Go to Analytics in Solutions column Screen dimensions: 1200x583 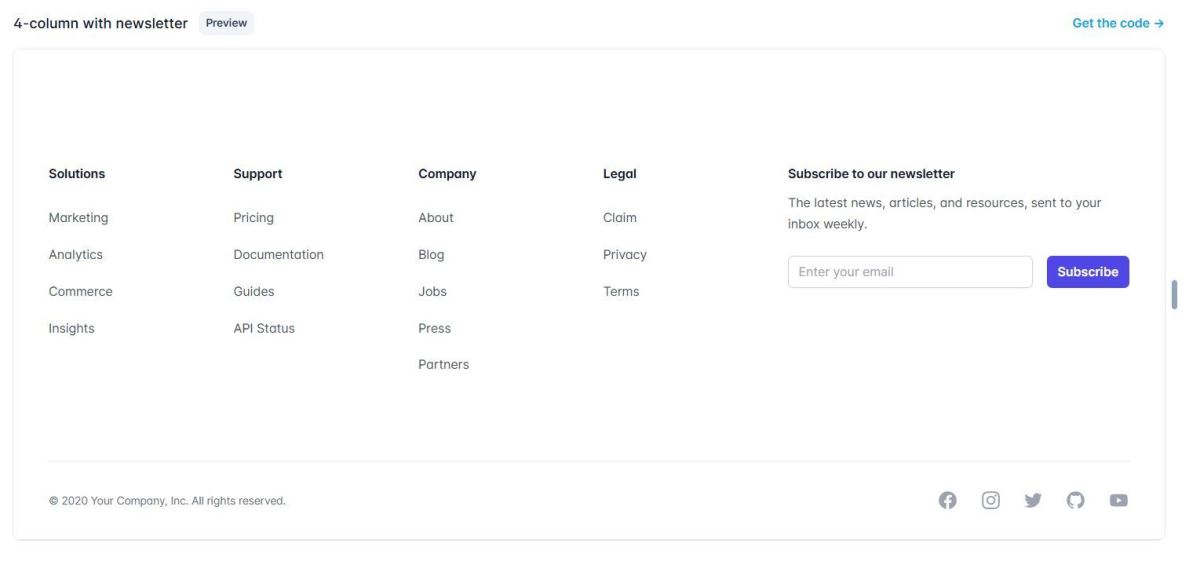76,255
